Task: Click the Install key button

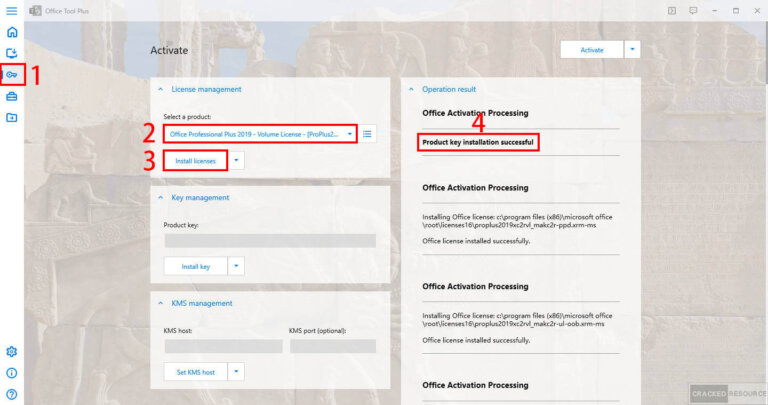Action: click(x=196, y=266)
